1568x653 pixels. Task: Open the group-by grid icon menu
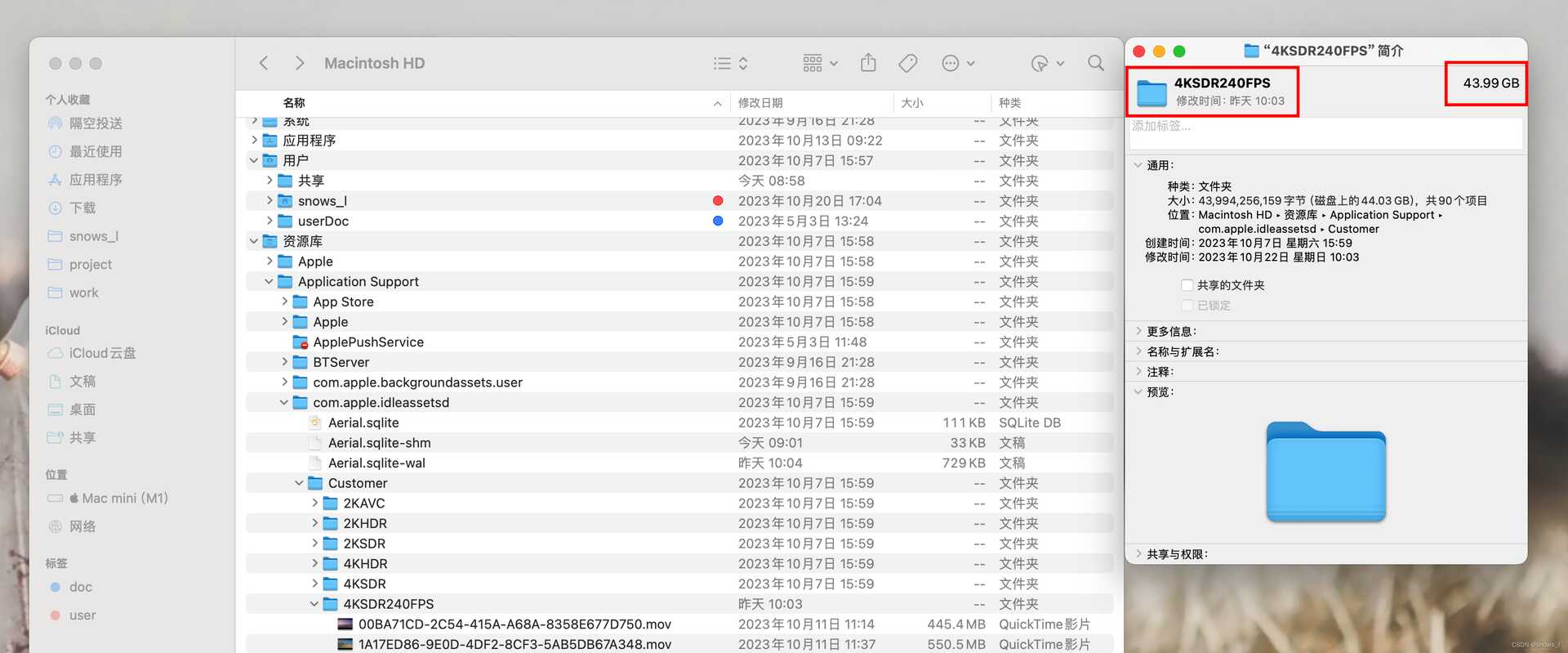point(820,63)
